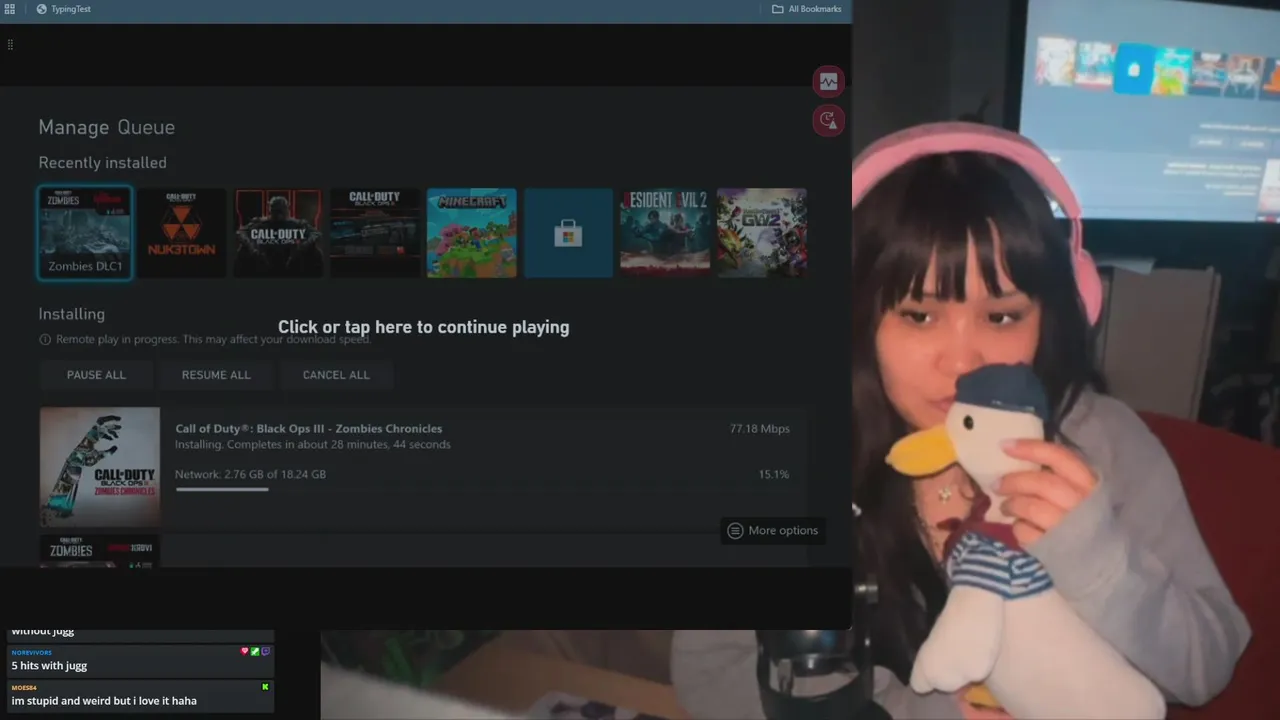Click 'Click or tap here to continue playing'
This screenshot has height=720, width=1280.
coord(423,327)
